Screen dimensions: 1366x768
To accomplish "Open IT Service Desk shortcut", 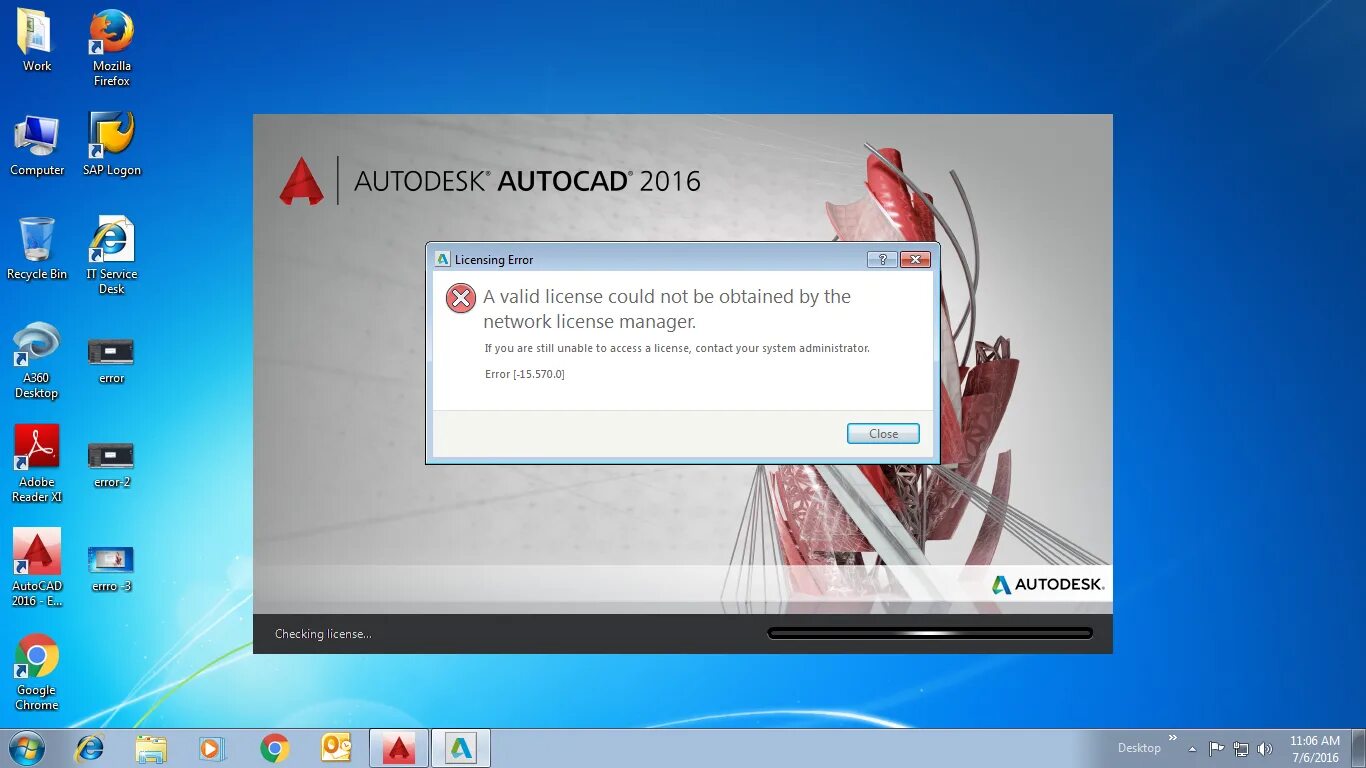I will [x=111, y=256].
